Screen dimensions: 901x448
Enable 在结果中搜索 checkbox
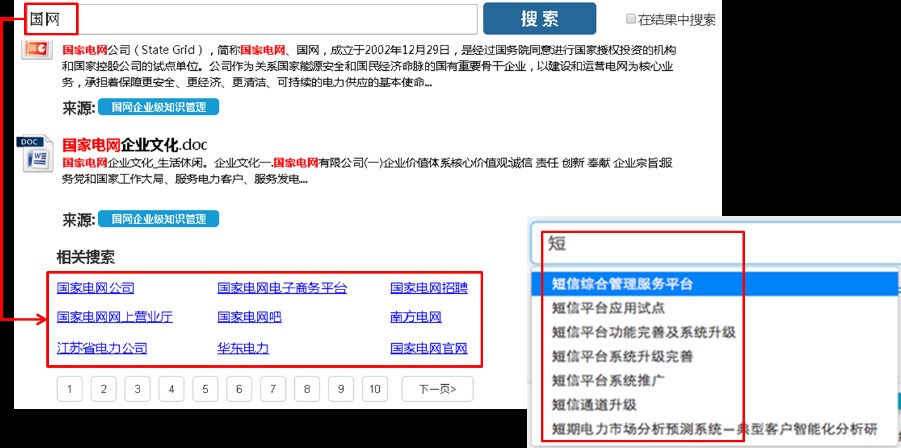click(x=631, y=19)
